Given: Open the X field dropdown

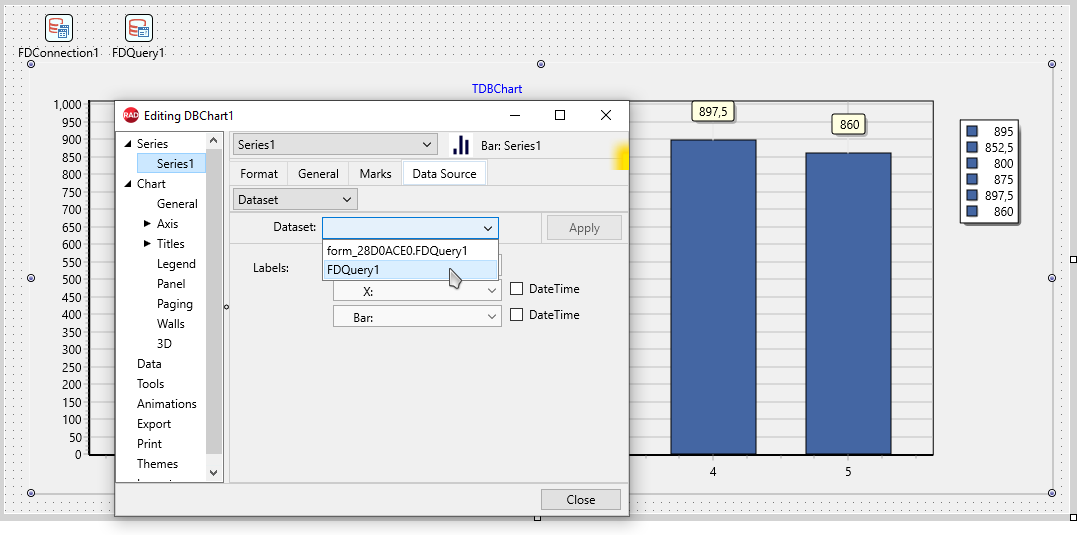Looking at the screenshot, I should click(492, 292).
